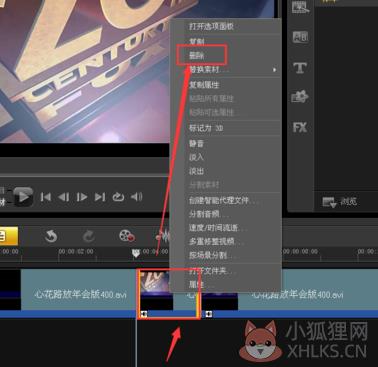Click the 00:00:02:00 timecode on the ruler

point(76,251)
